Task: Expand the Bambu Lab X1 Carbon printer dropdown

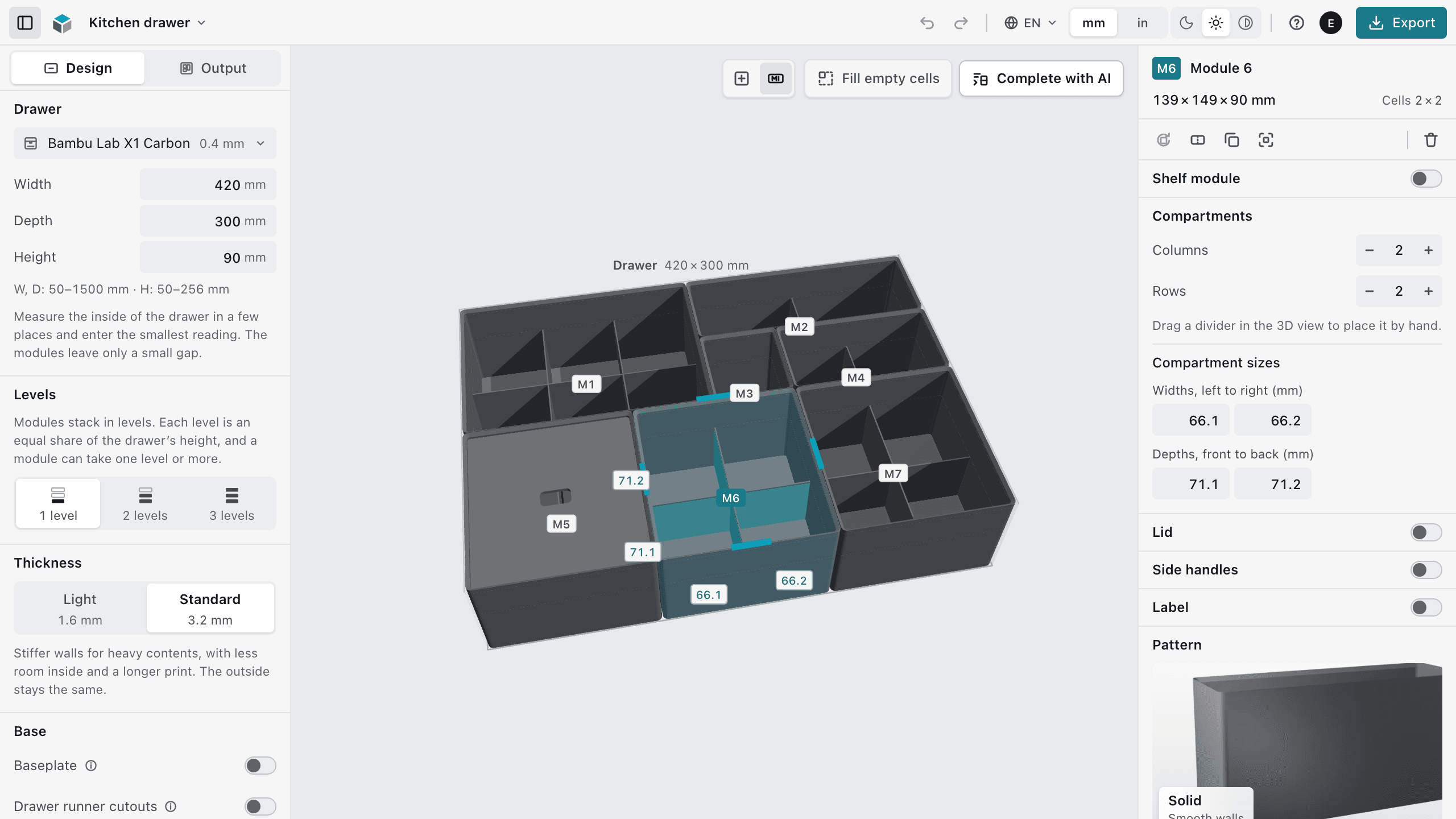Action: 145,143
